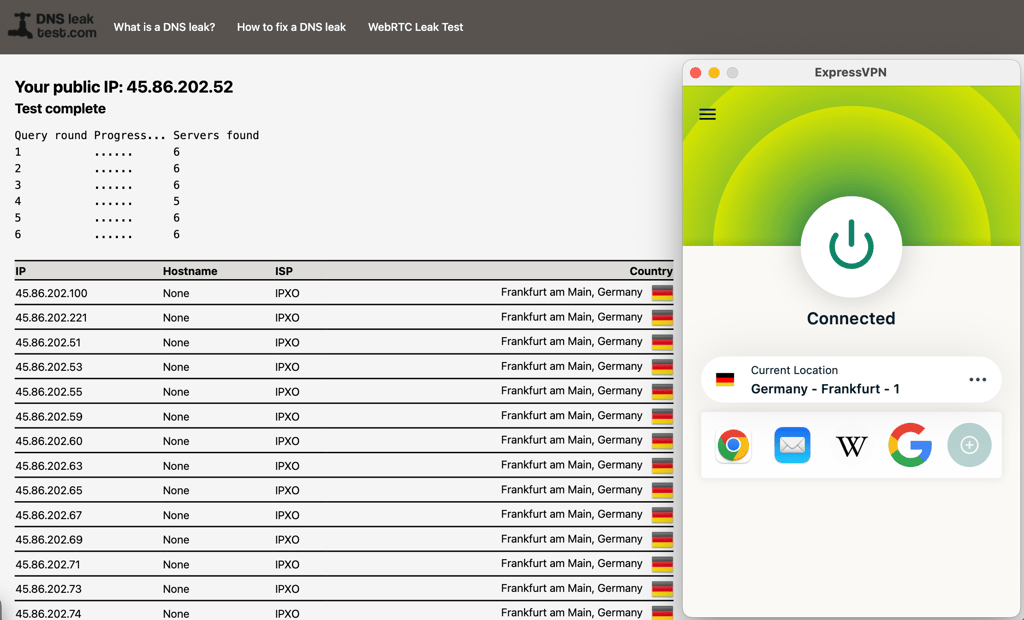1024x620 pixels.
Task: Open the What is a DNS leak? page
Action: 164,27
